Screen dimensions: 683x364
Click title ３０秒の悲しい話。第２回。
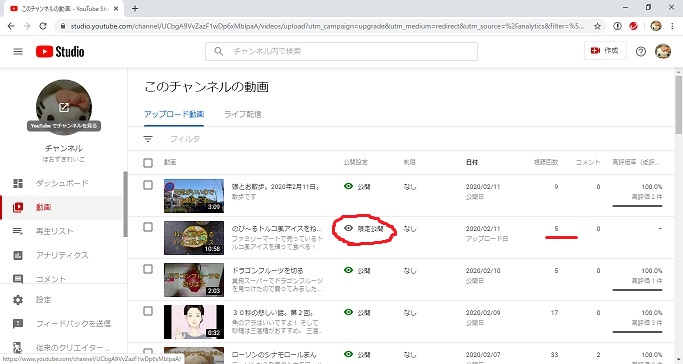click(x=273, y=313)
